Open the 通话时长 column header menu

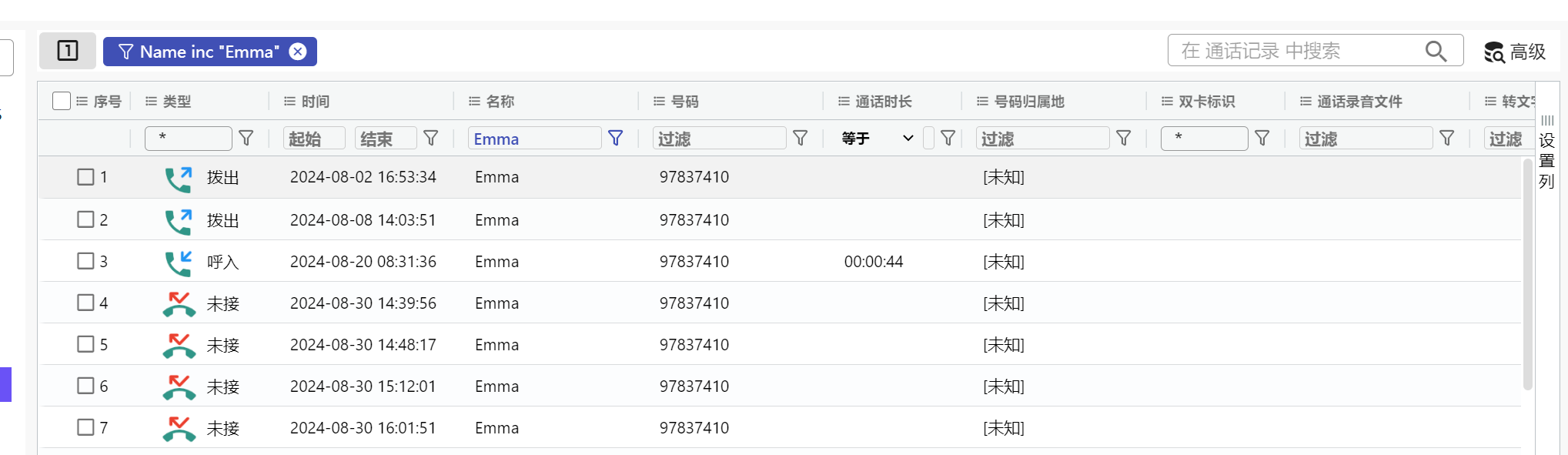(x=844, y=102)
